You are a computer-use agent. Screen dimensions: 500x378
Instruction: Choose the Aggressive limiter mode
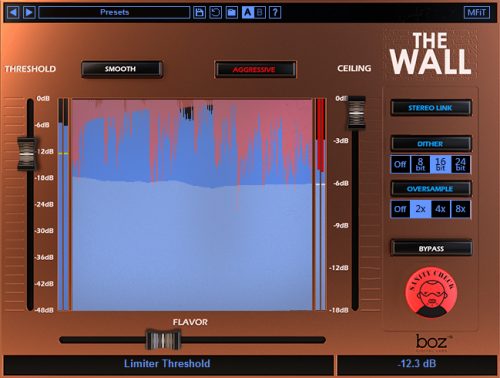click(255, 69)
